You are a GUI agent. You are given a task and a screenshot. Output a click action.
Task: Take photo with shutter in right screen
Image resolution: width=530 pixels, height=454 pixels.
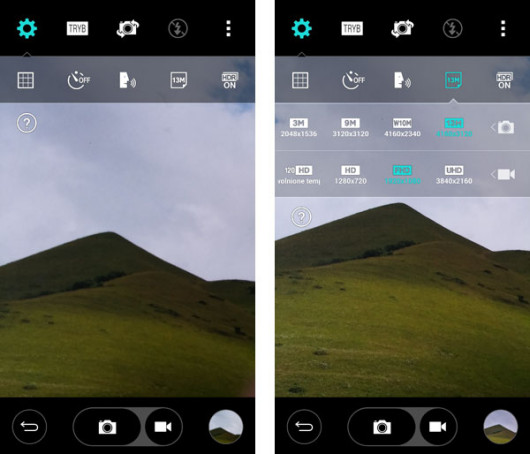point(382,427)
